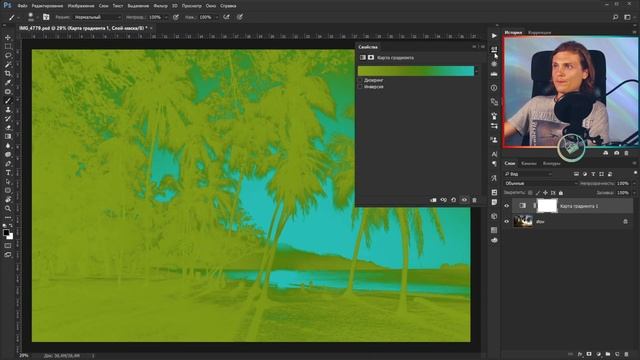Image resolution: width=640 pixels, height=360 pixels.
Task: Collapse the Свойства panel with double arrows
Action: [x=474, y=47]
